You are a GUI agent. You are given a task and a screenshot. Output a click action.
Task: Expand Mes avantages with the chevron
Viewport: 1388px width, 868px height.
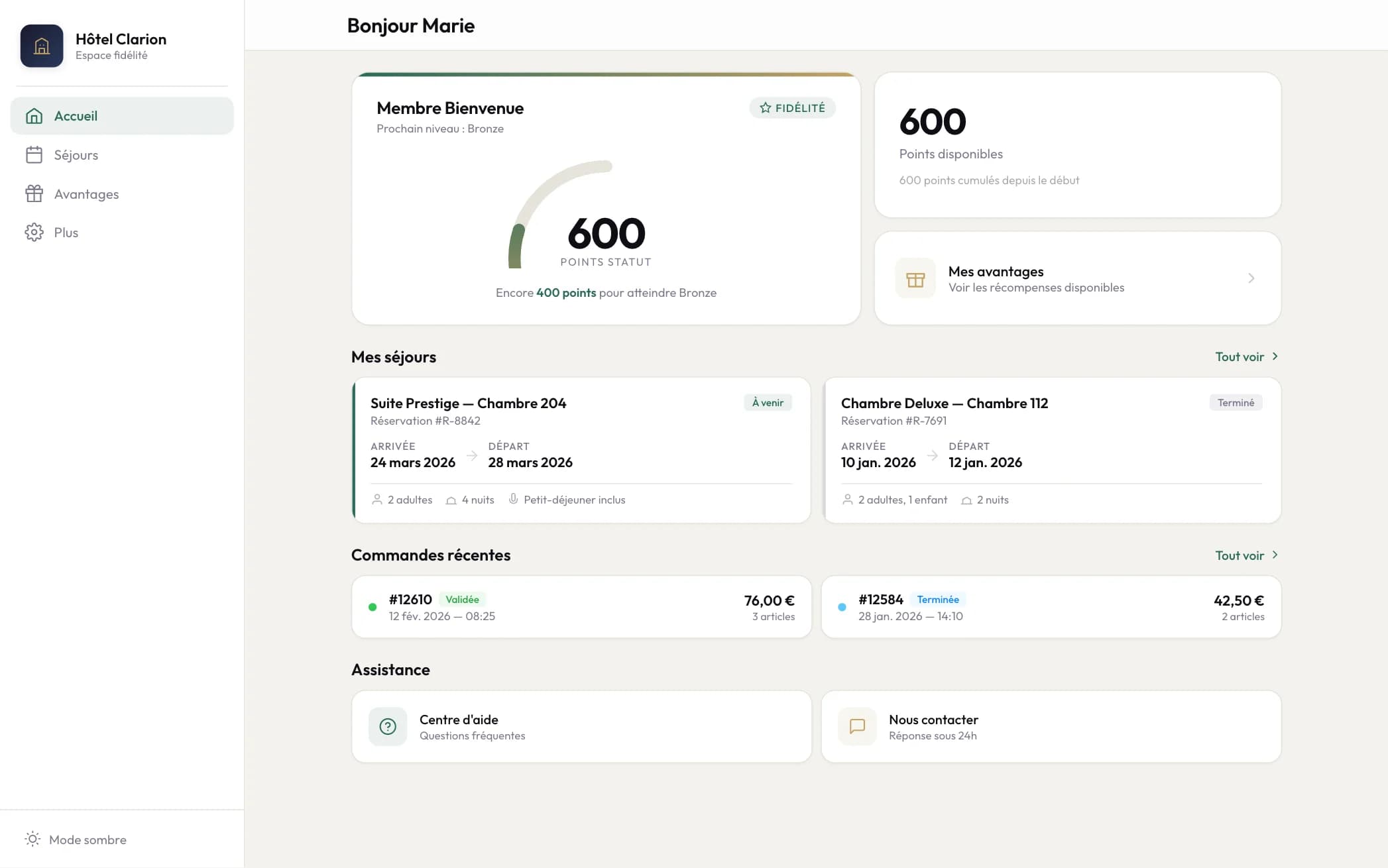pyautogui.click(x=1251, y=278)
